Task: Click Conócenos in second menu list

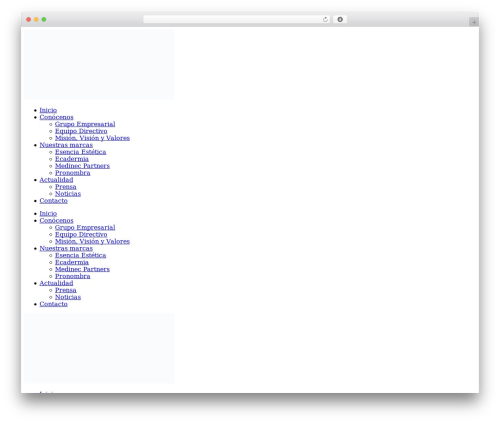Action: pyautogui.click(x=56, y=220)
